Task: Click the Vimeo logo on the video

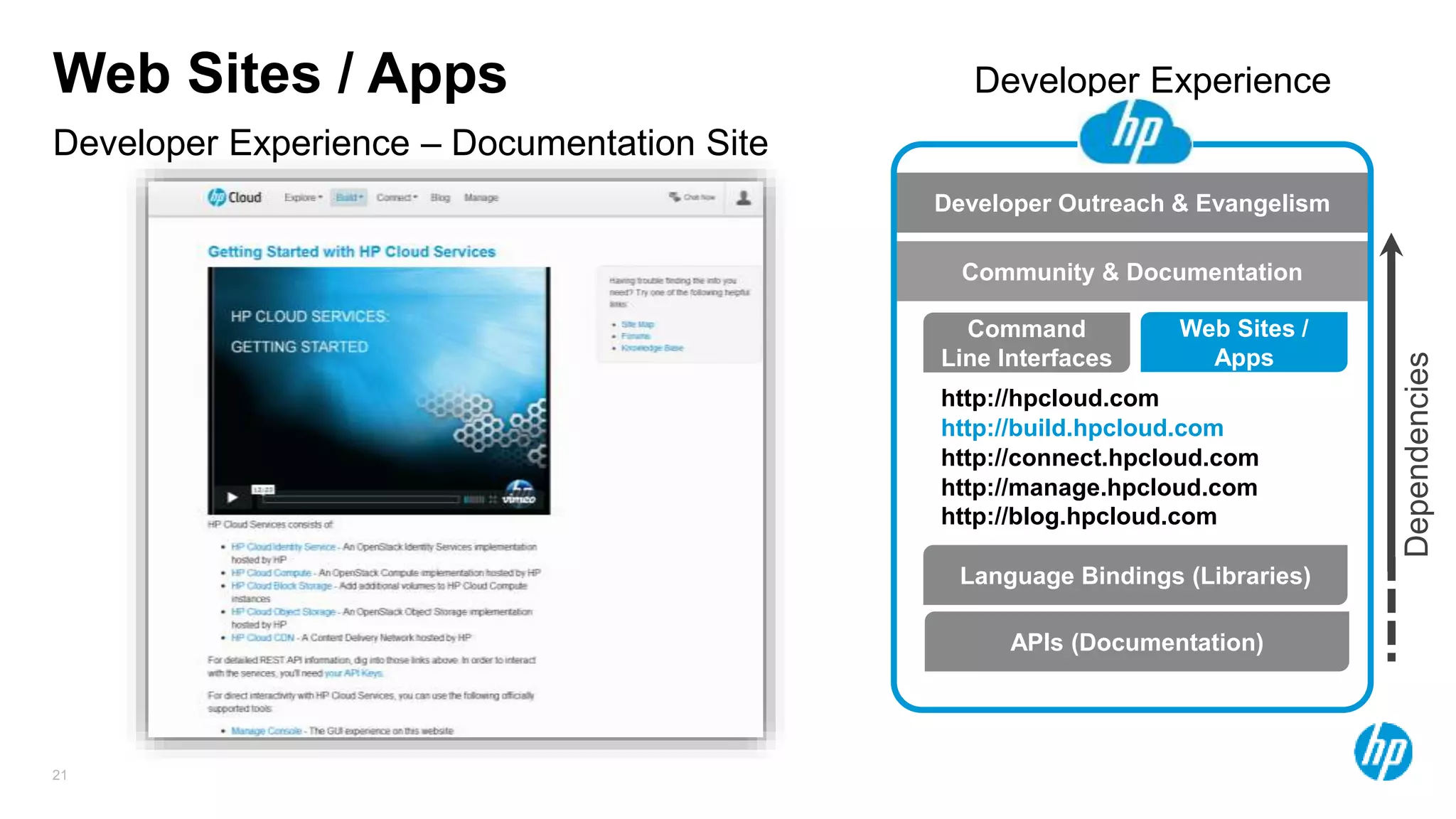Action: pos(519,499)
